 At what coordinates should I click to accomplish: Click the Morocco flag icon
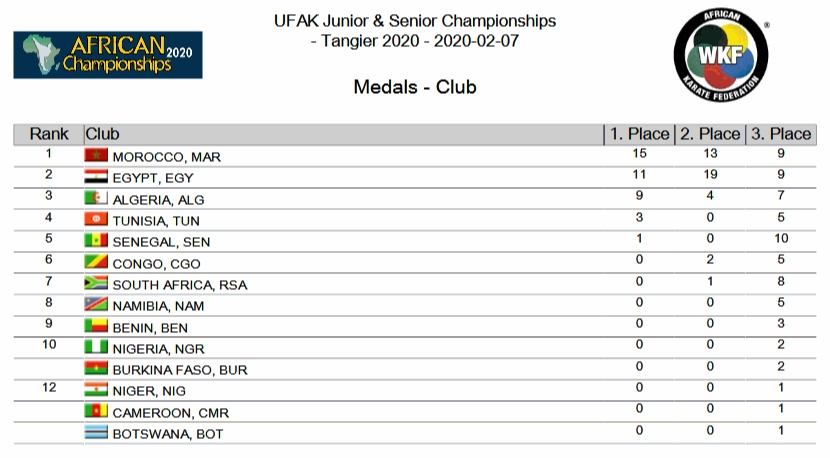[x=97, y=156]
